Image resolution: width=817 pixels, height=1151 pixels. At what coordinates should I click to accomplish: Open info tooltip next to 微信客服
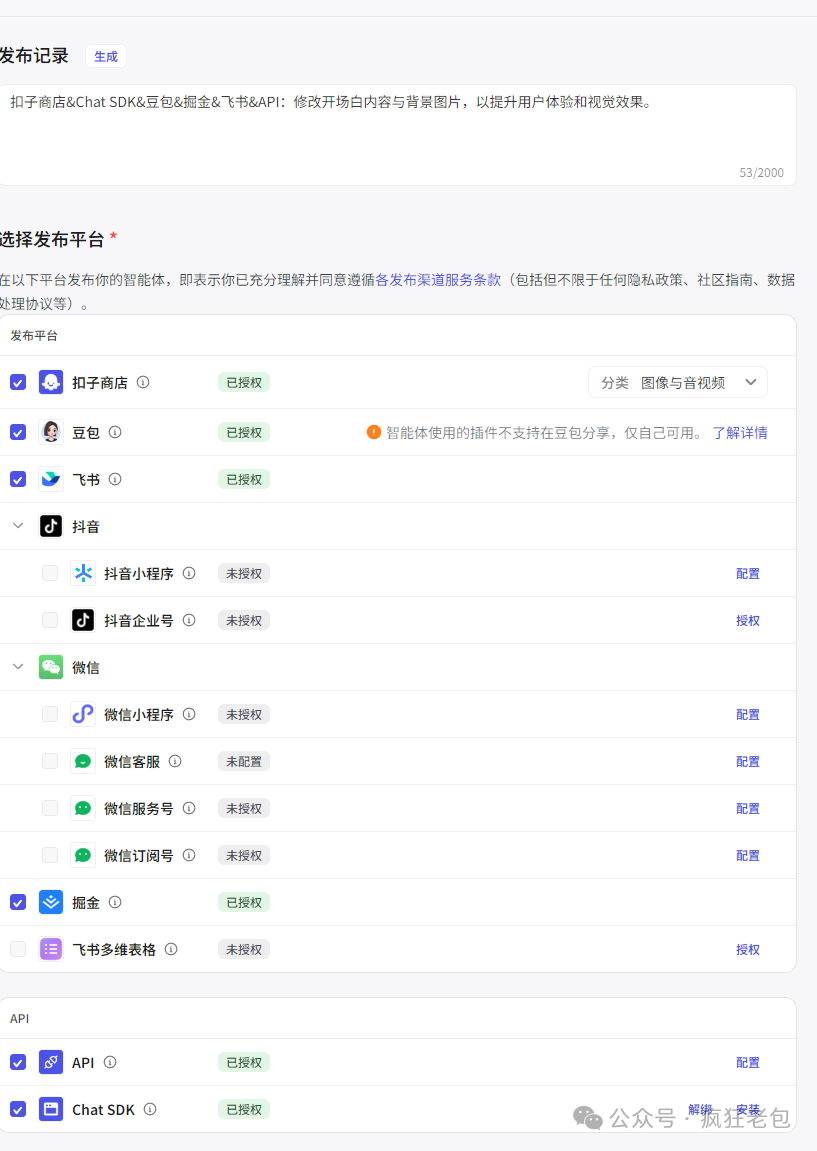tap(175, 761)
